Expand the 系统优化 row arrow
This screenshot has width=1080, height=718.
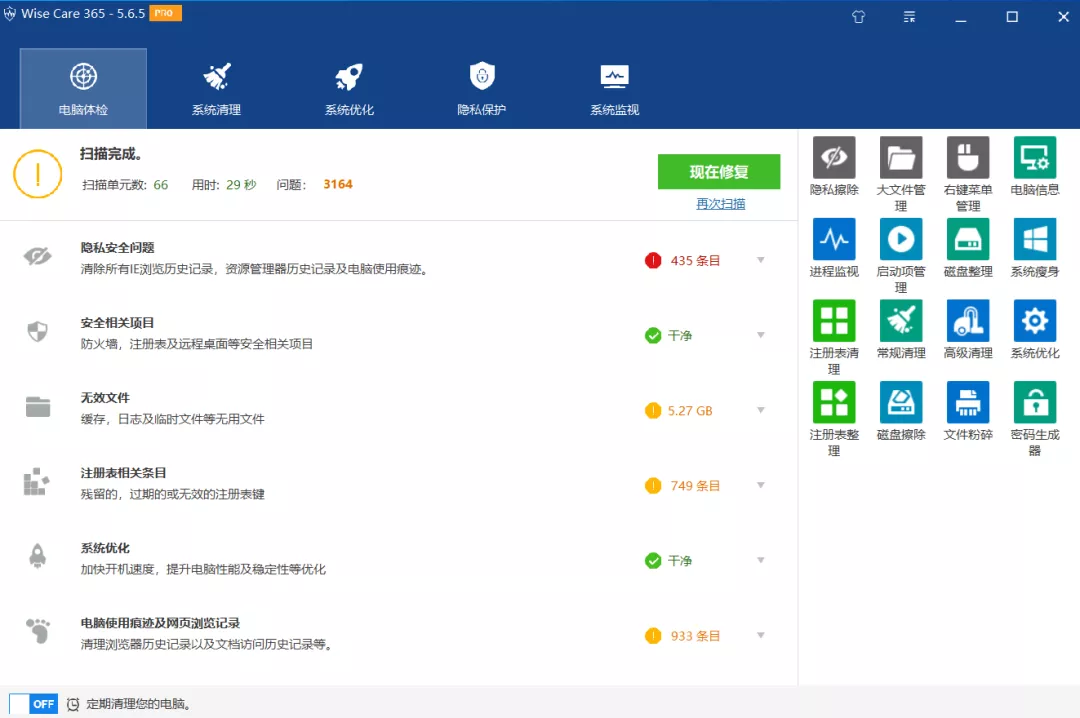click(760, 560)
